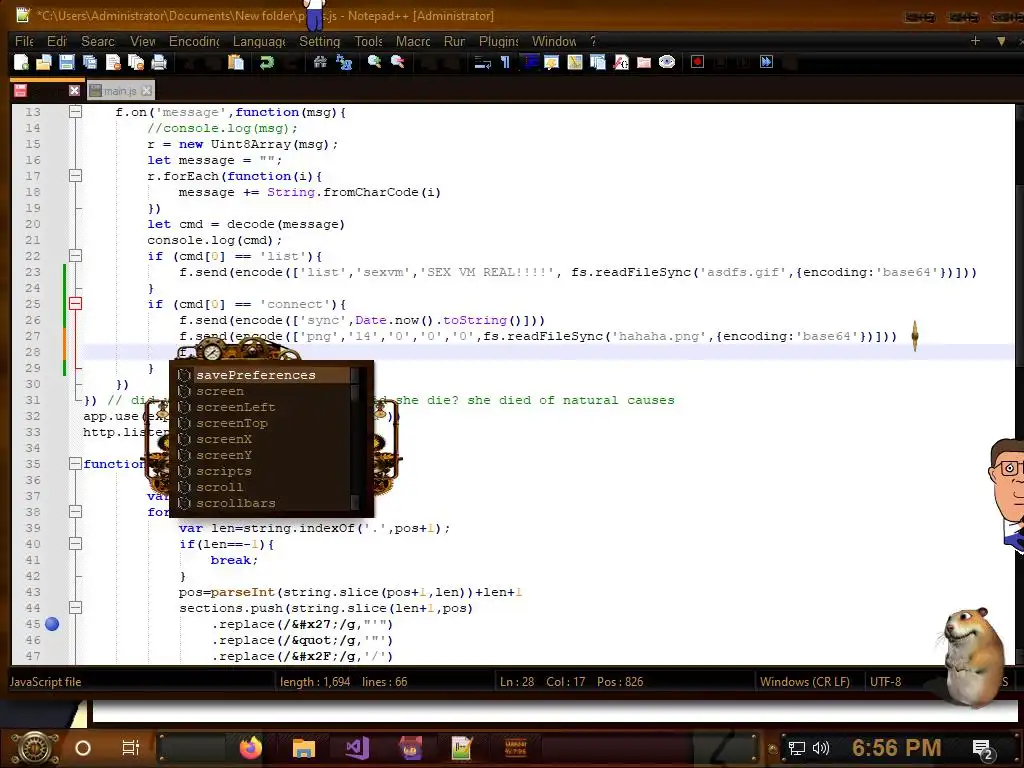Open the Macro menu
This screenshot has height=768, width=1024.
pos(413,41)
